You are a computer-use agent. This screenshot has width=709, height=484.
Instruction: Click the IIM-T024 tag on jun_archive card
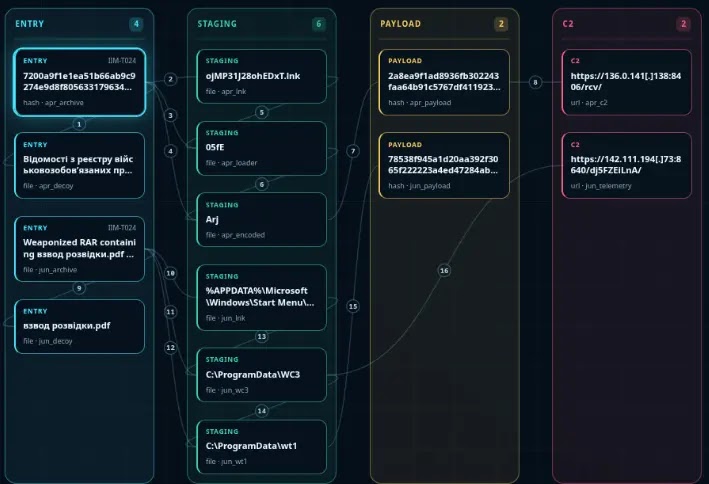point(122,228)
